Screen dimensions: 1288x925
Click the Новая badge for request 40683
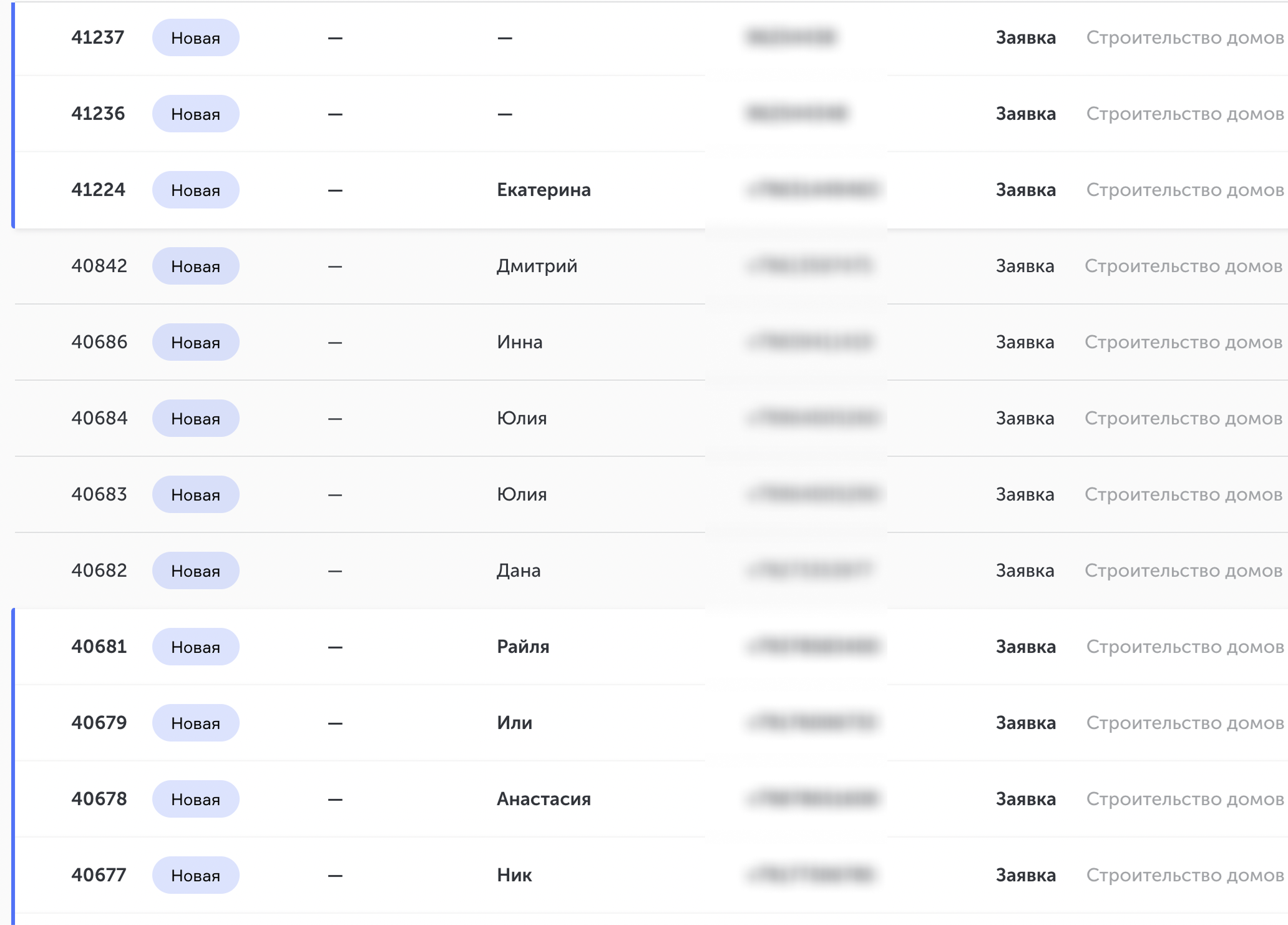(195, 494)
